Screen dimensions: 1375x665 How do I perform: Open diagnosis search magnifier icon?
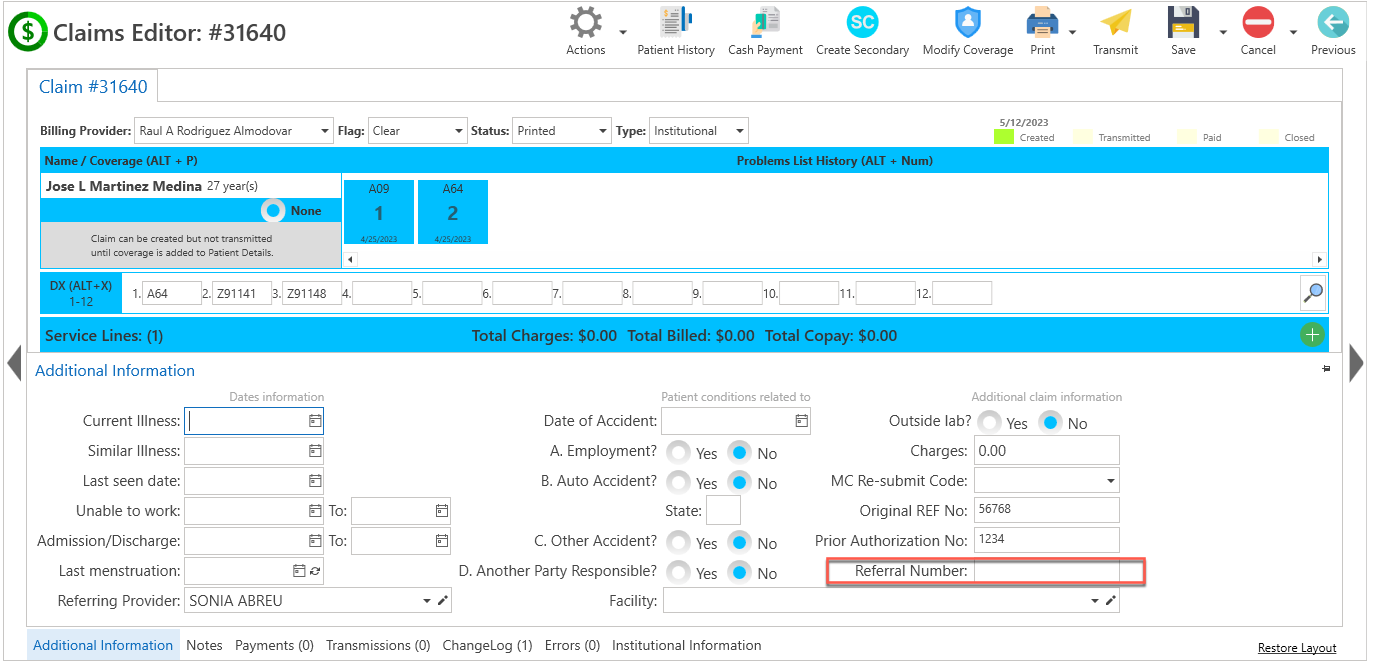tap(1313, 293)
